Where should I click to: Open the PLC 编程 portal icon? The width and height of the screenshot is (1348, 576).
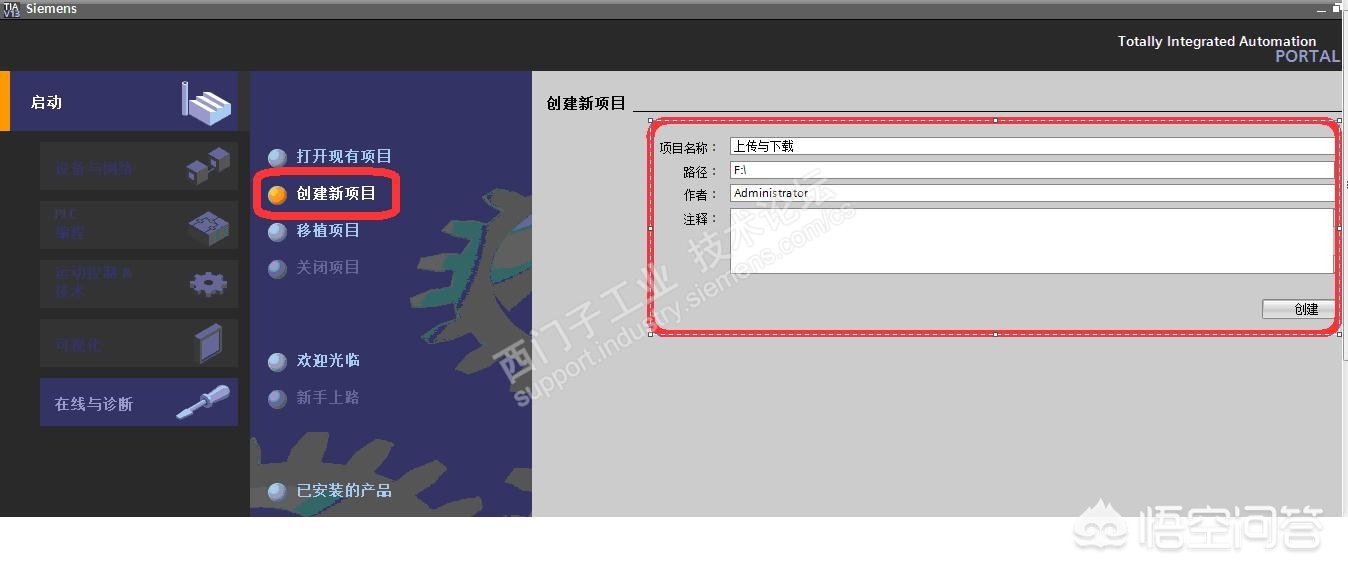pos(207,224)
